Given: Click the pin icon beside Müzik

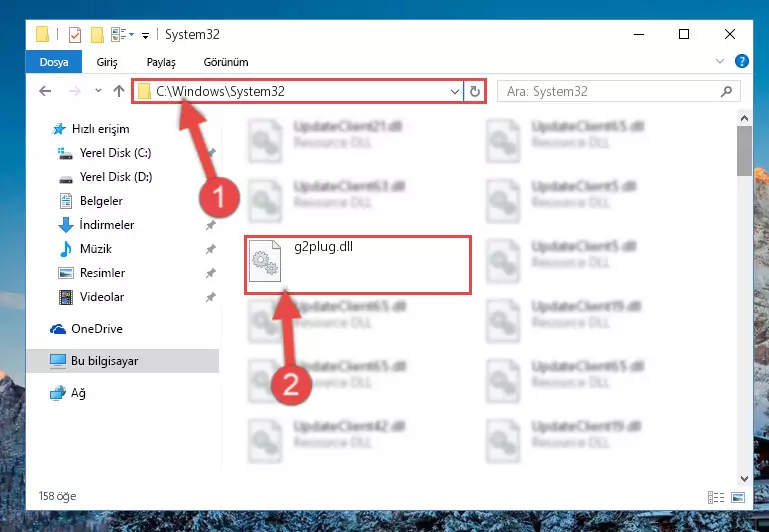Looking at the screenshot, I should coord(210,249).
